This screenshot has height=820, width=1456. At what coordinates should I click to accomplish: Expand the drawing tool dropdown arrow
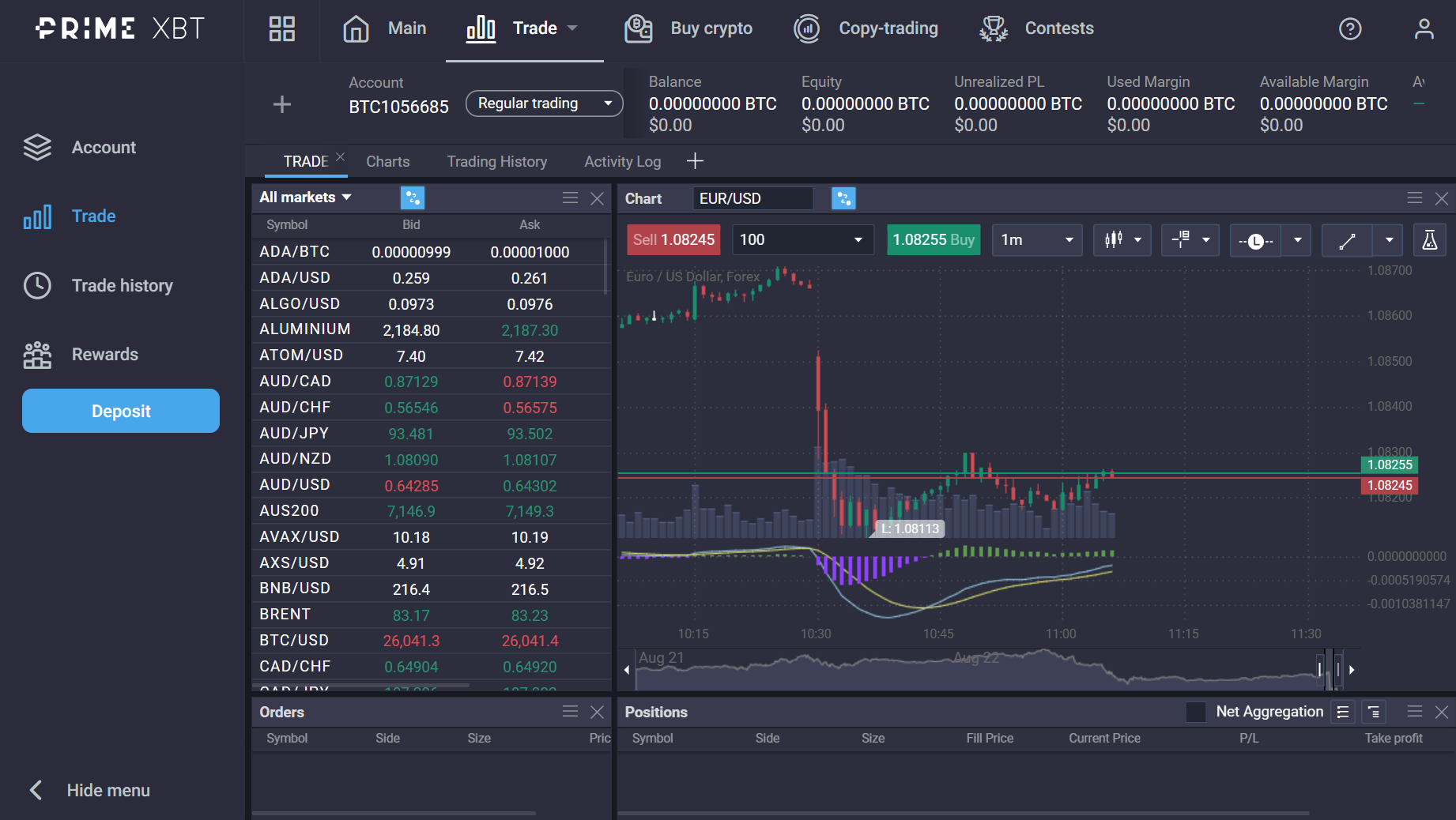[x=1389, y=240]
